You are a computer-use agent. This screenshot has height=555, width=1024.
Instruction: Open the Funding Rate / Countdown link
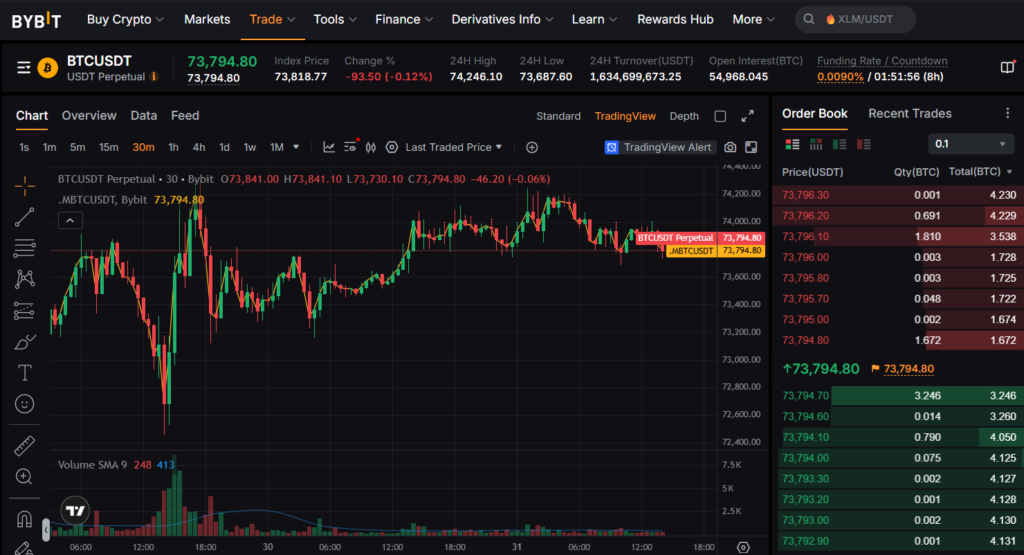882,61
